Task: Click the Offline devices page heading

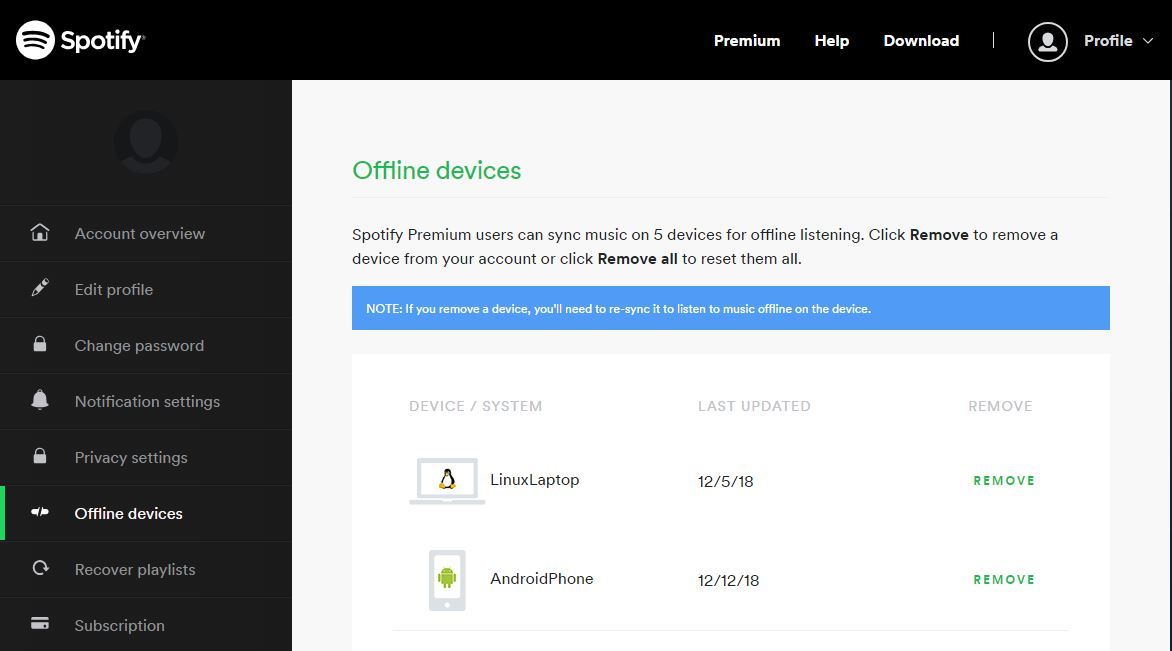Action: point(437,170)
